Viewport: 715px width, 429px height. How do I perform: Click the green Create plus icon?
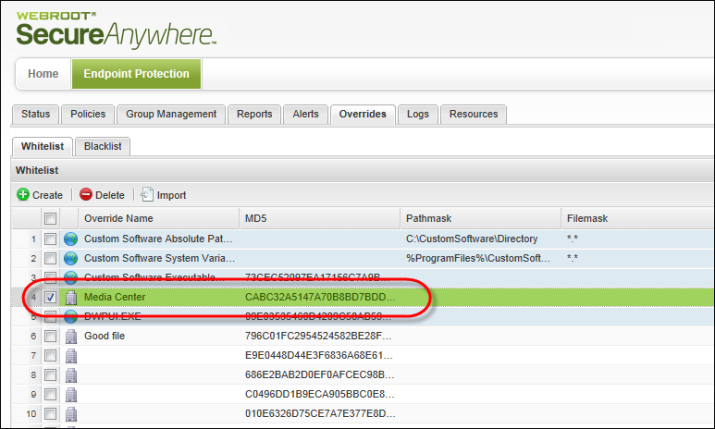coord(23,195)
